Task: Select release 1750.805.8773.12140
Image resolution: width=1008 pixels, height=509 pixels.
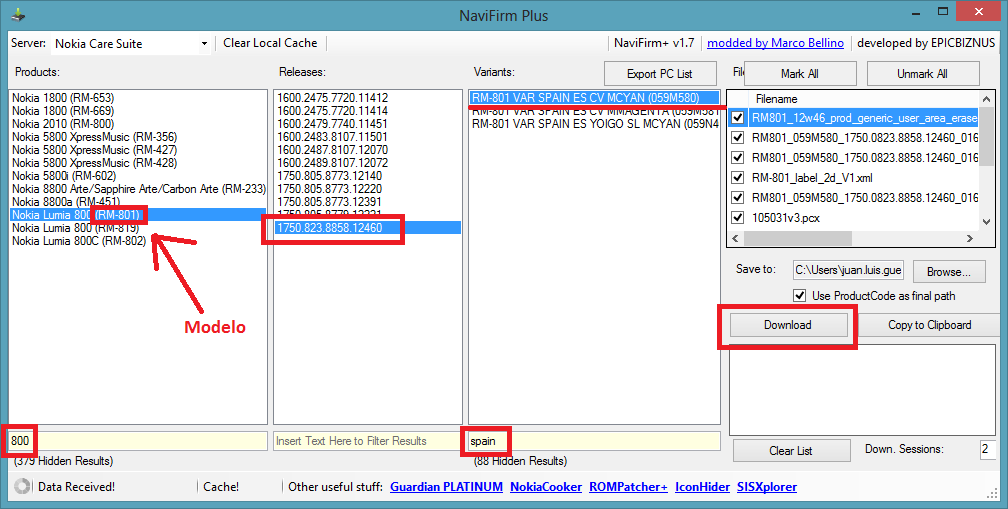Action: click(x=329, y=176)
